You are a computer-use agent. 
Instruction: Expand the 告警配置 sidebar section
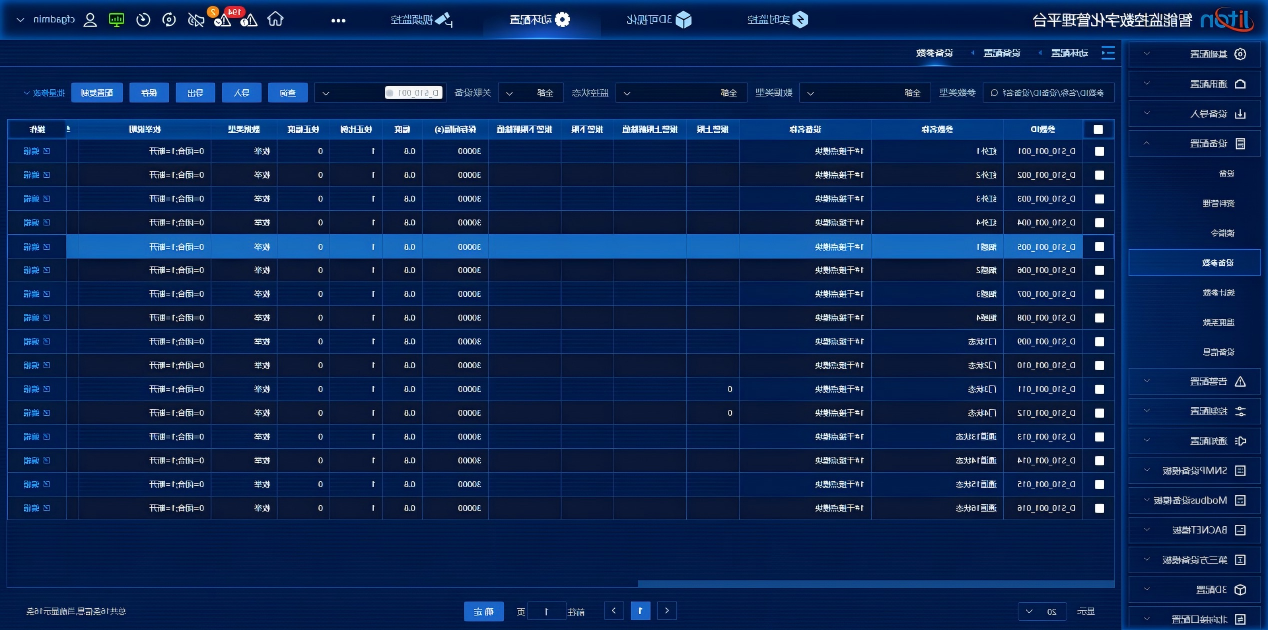(x=1196, y=381)
